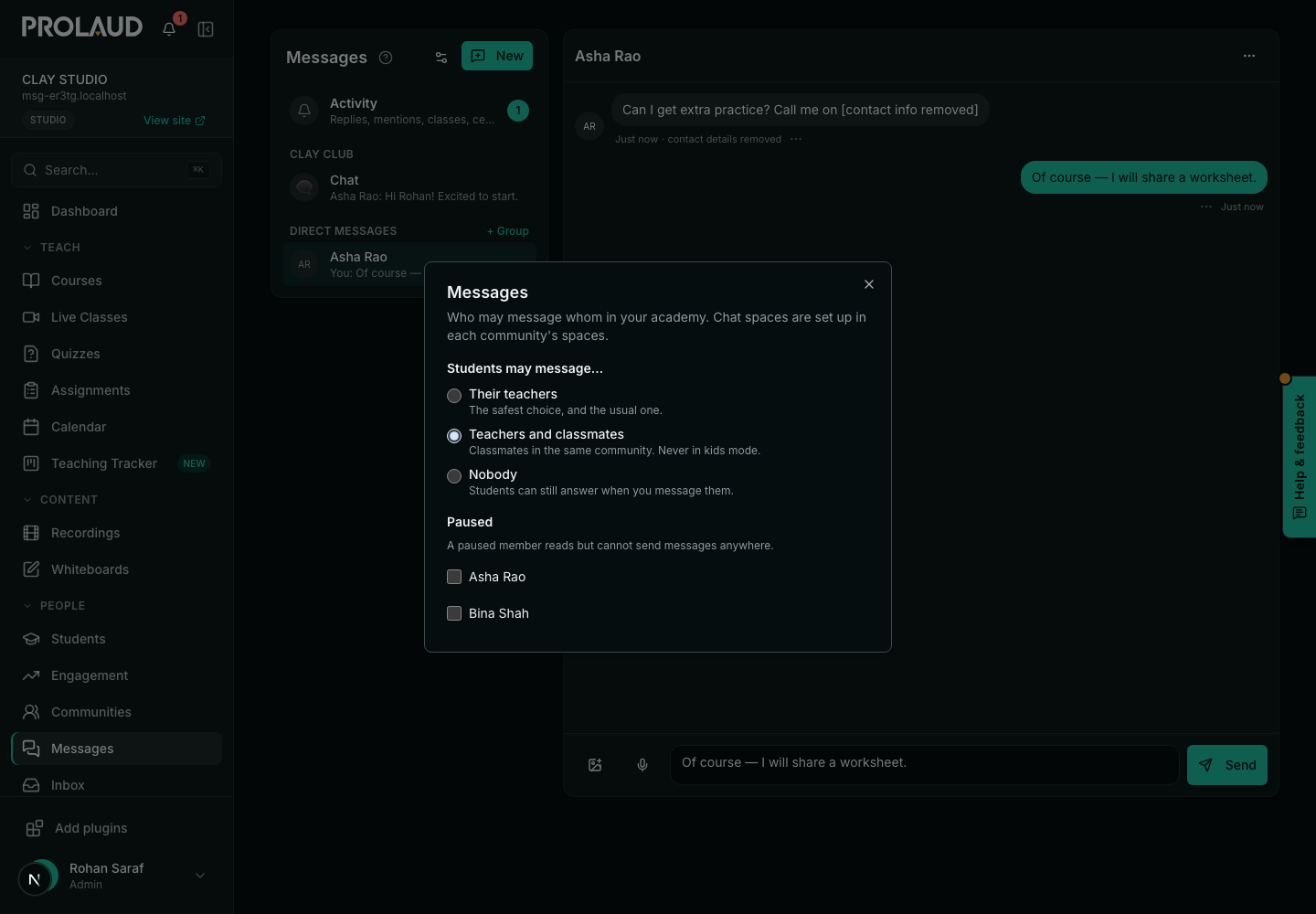Click the unread count badge on Activity
The image size is (1316, 914).
(x=518, y=111)
